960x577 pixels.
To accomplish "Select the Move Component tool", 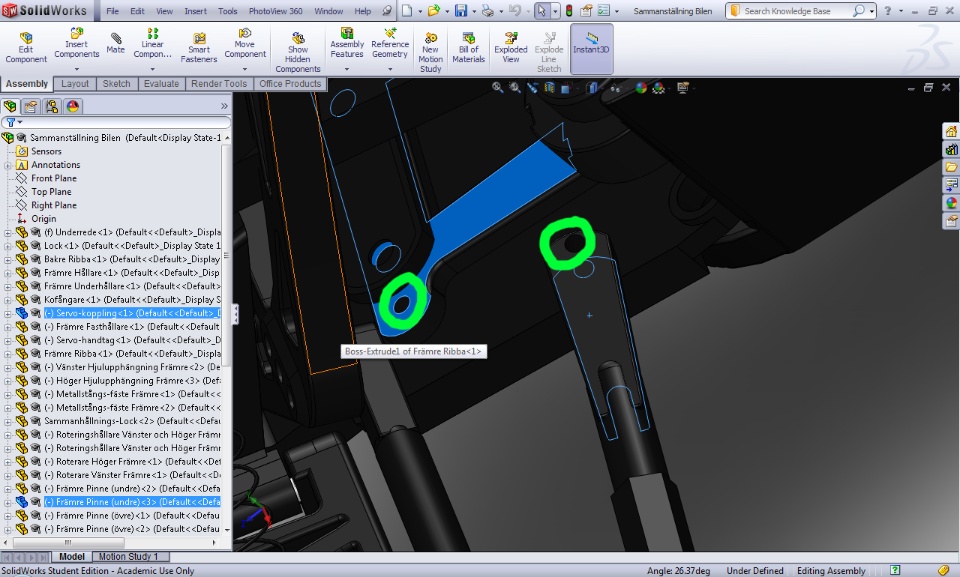I will [x=245, y=42].
